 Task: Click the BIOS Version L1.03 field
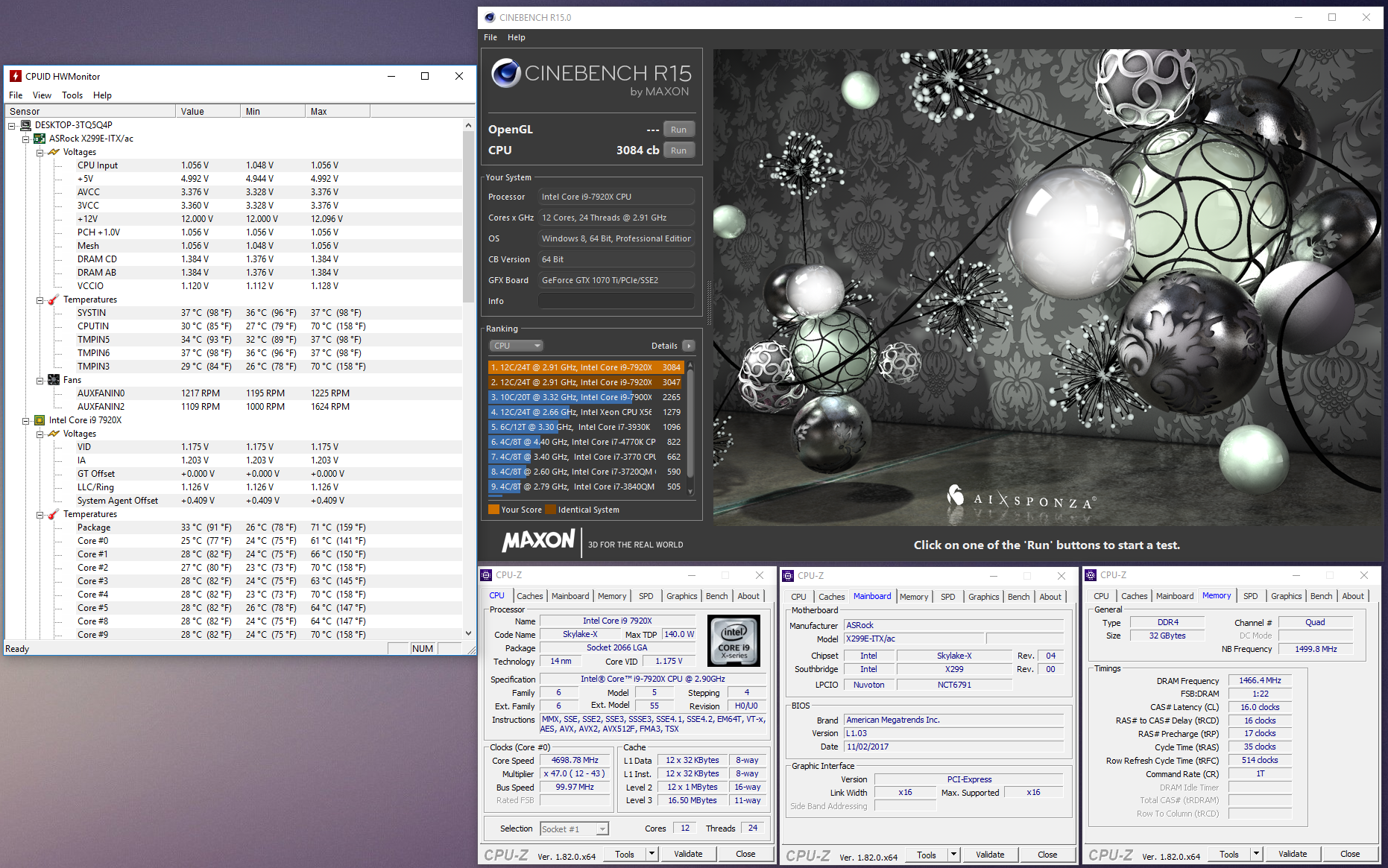tap(953, 733)
